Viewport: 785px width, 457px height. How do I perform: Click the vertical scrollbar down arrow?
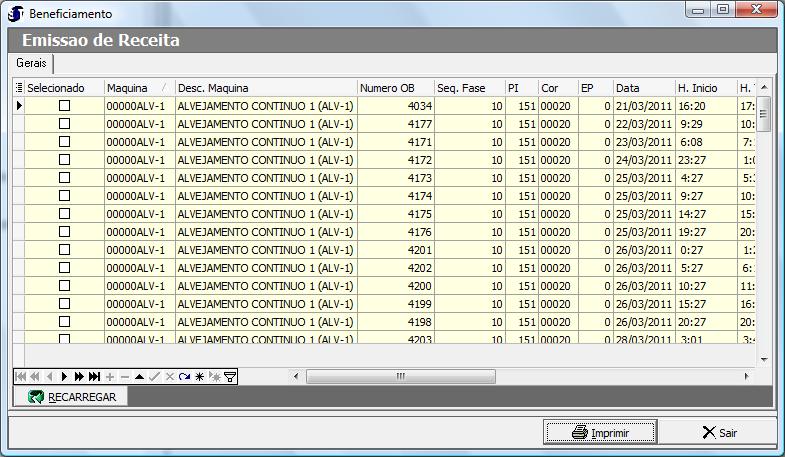(x=764, y=359)
